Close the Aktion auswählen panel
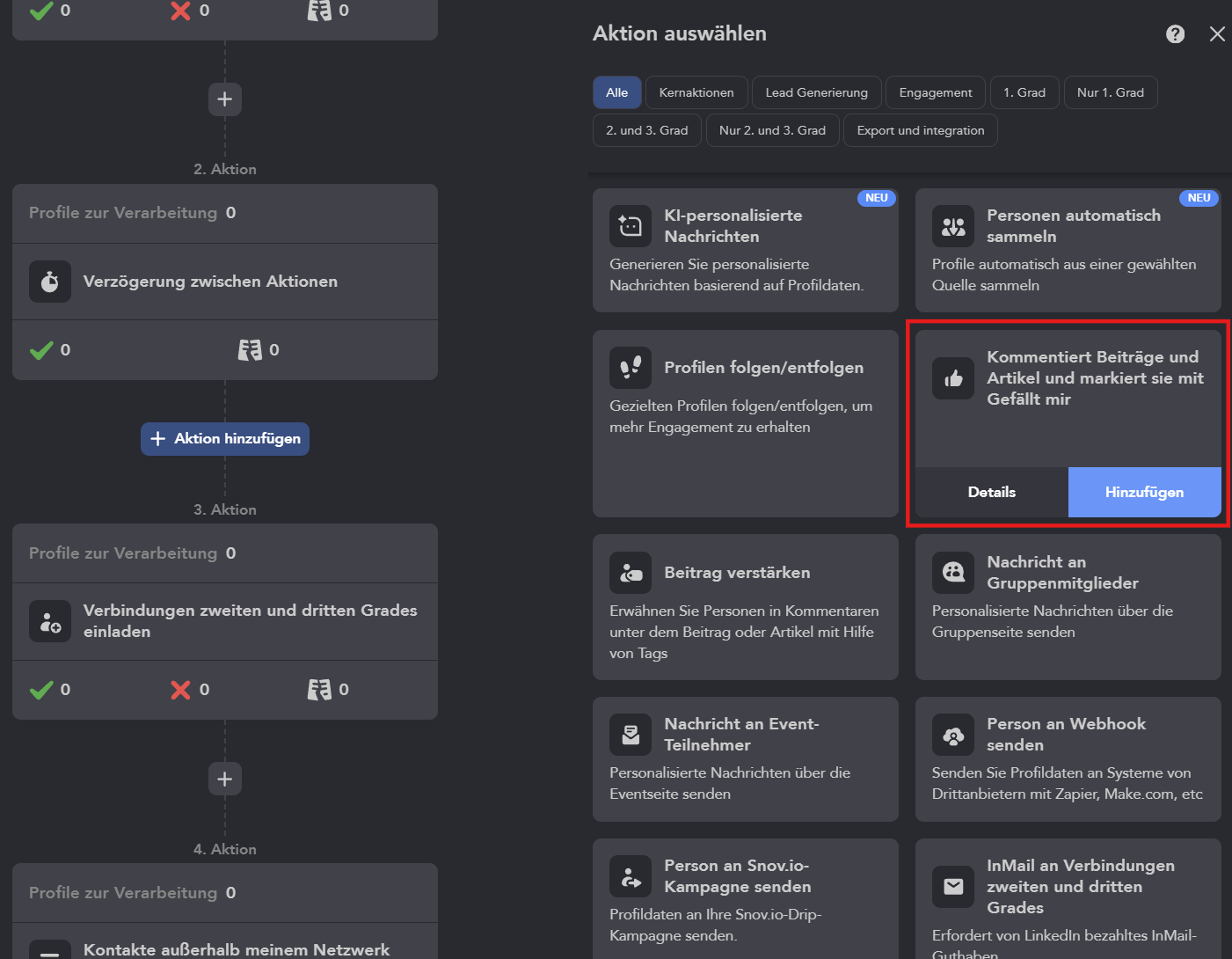1232x959 pixels. pyautogui.click(x=1217, y=33)
